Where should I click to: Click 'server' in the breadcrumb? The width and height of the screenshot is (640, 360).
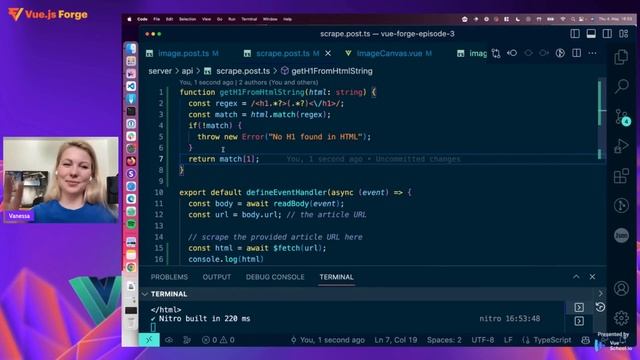coord(160,71)
